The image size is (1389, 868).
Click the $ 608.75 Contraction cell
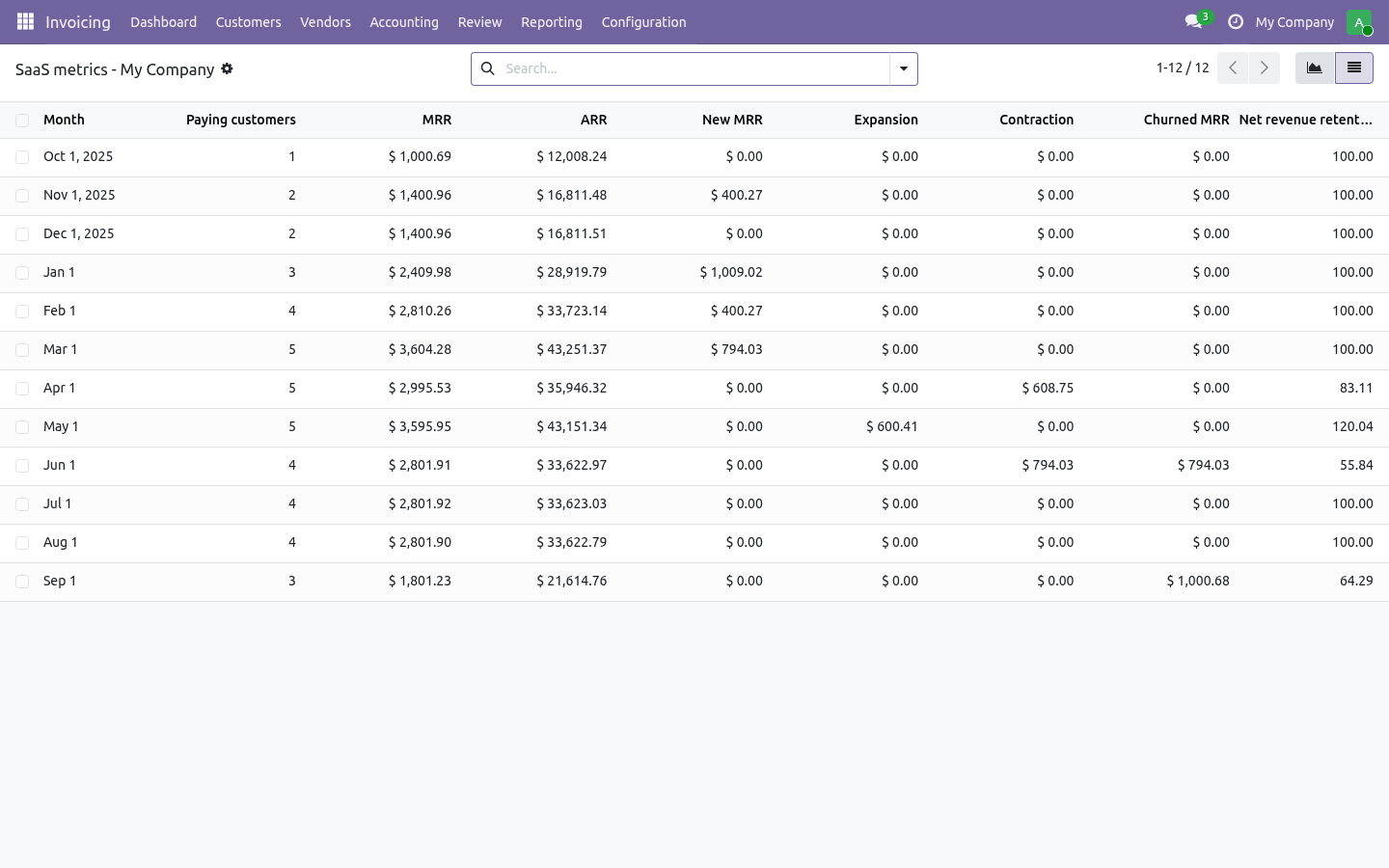click(1048, 388)
